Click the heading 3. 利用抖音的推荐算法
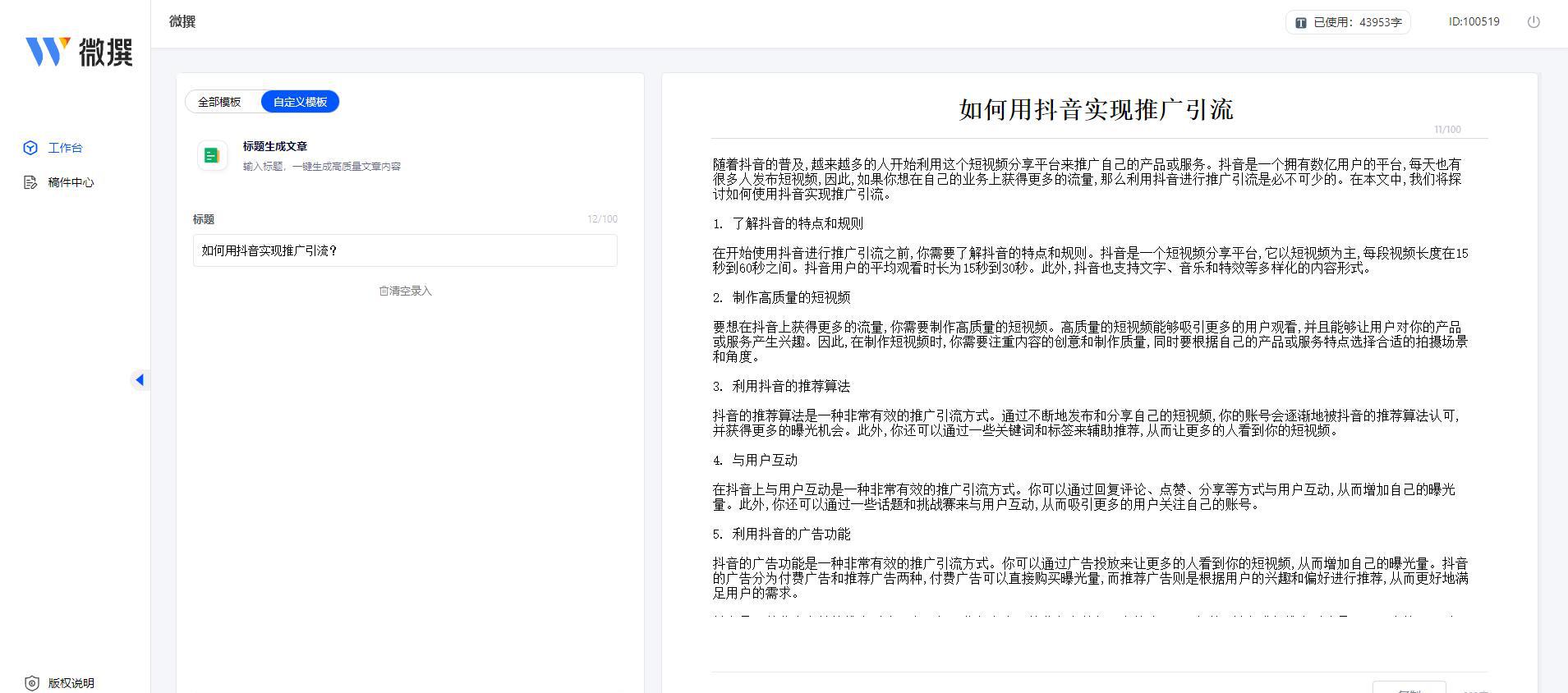Image resolution: width=1568 pixels, height=693 pixels. [x=781, y=386]
